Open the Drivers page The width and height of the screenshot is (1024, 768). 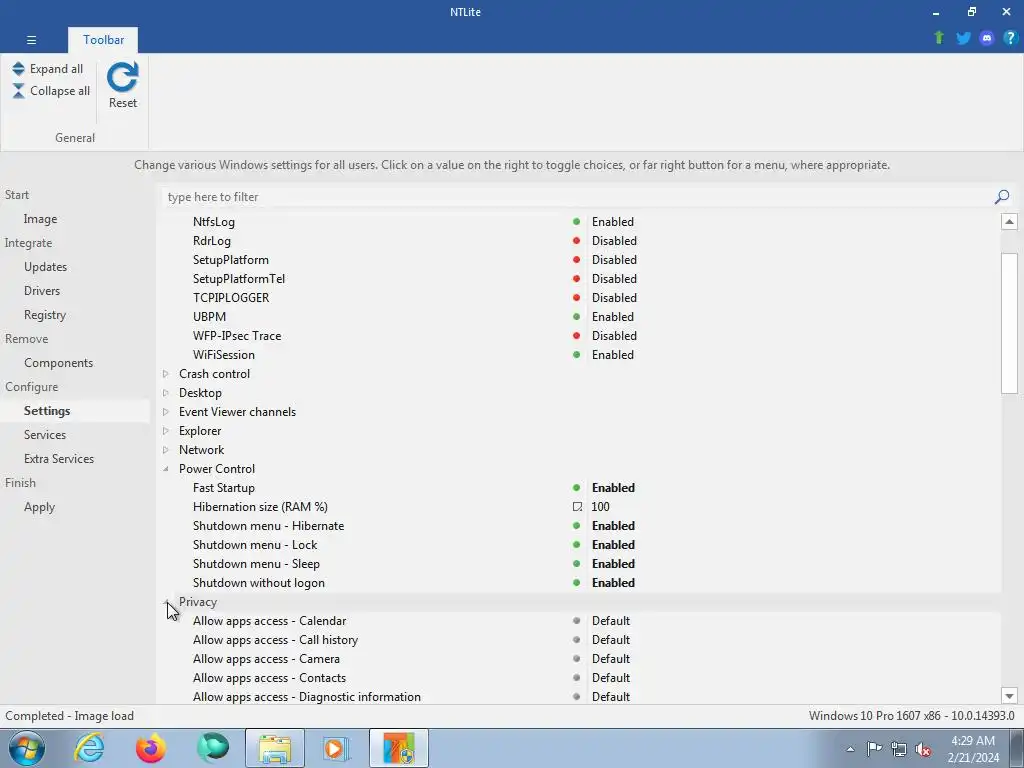tap(42, 291)
